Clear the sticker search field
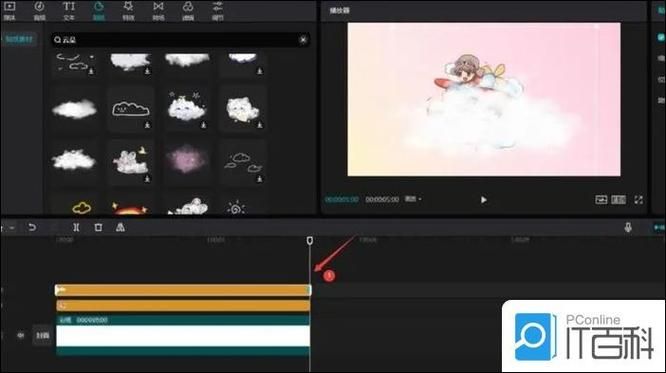The width and height of the screenshot is (666, 373). [303, 40]
